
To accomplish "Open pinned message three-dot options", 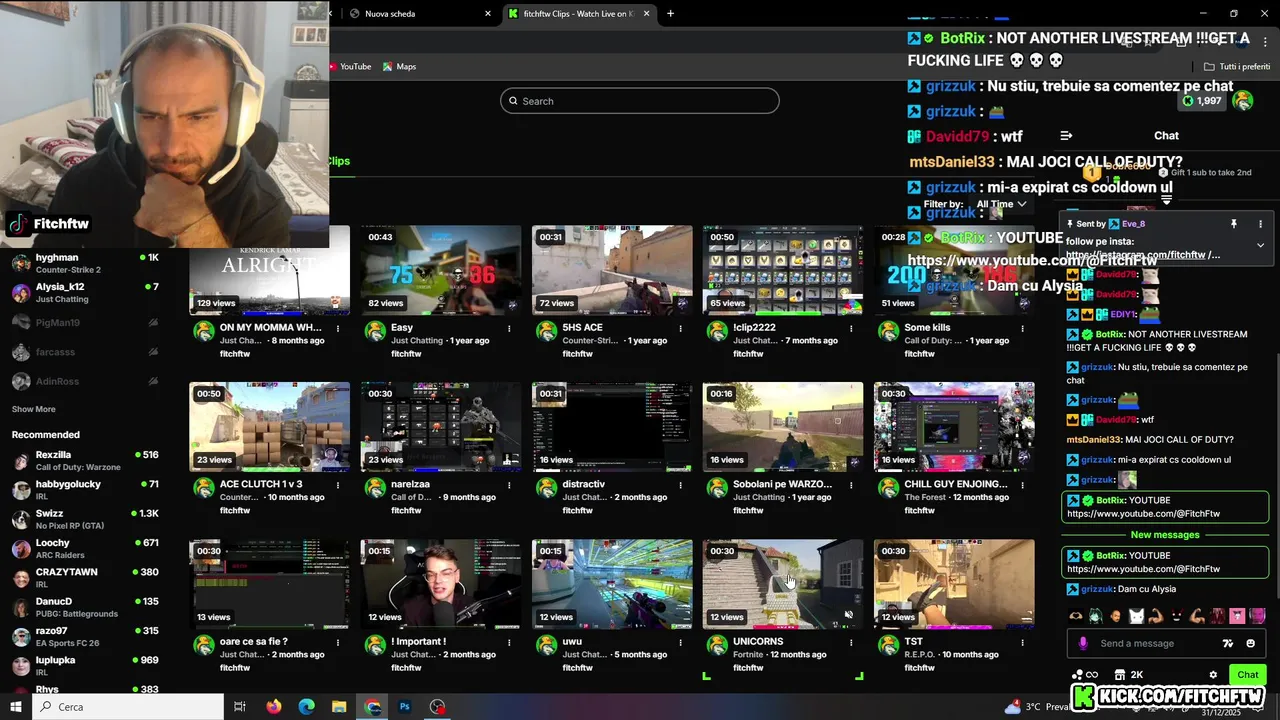I will (x=1260, y=224).
